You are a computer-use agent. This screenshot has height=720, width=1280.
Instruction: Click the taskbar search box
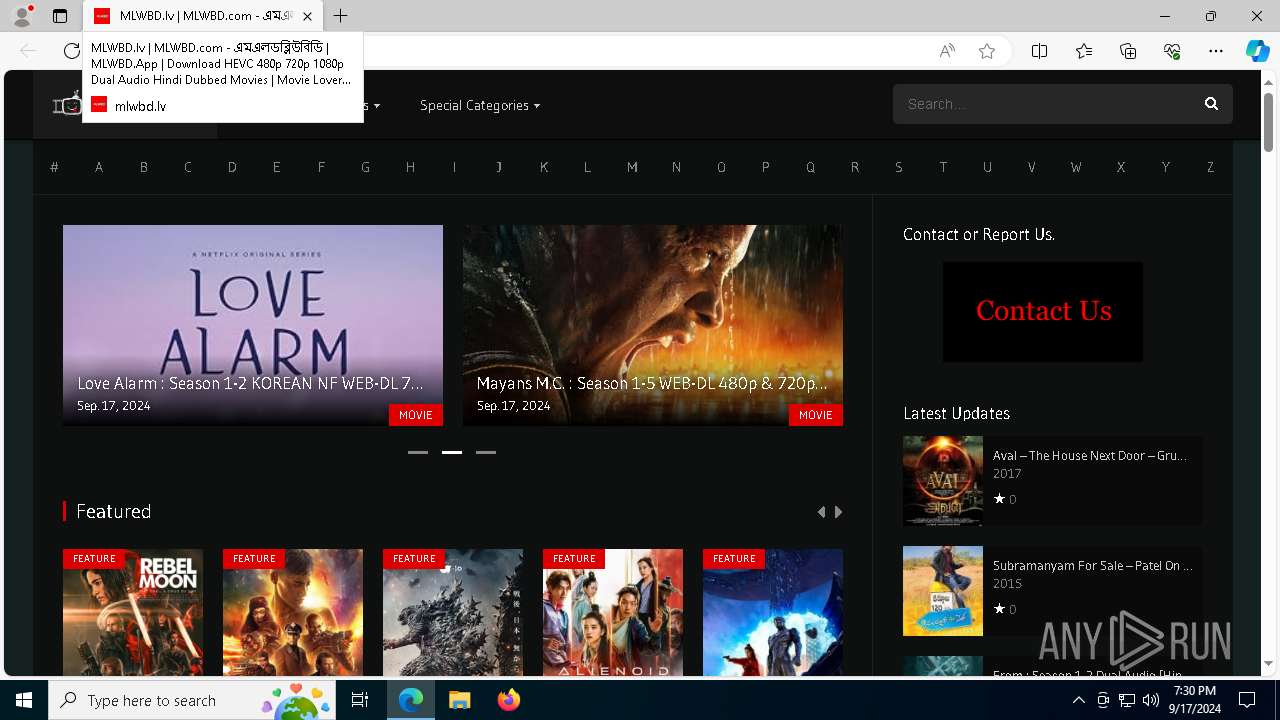point(192,700)
